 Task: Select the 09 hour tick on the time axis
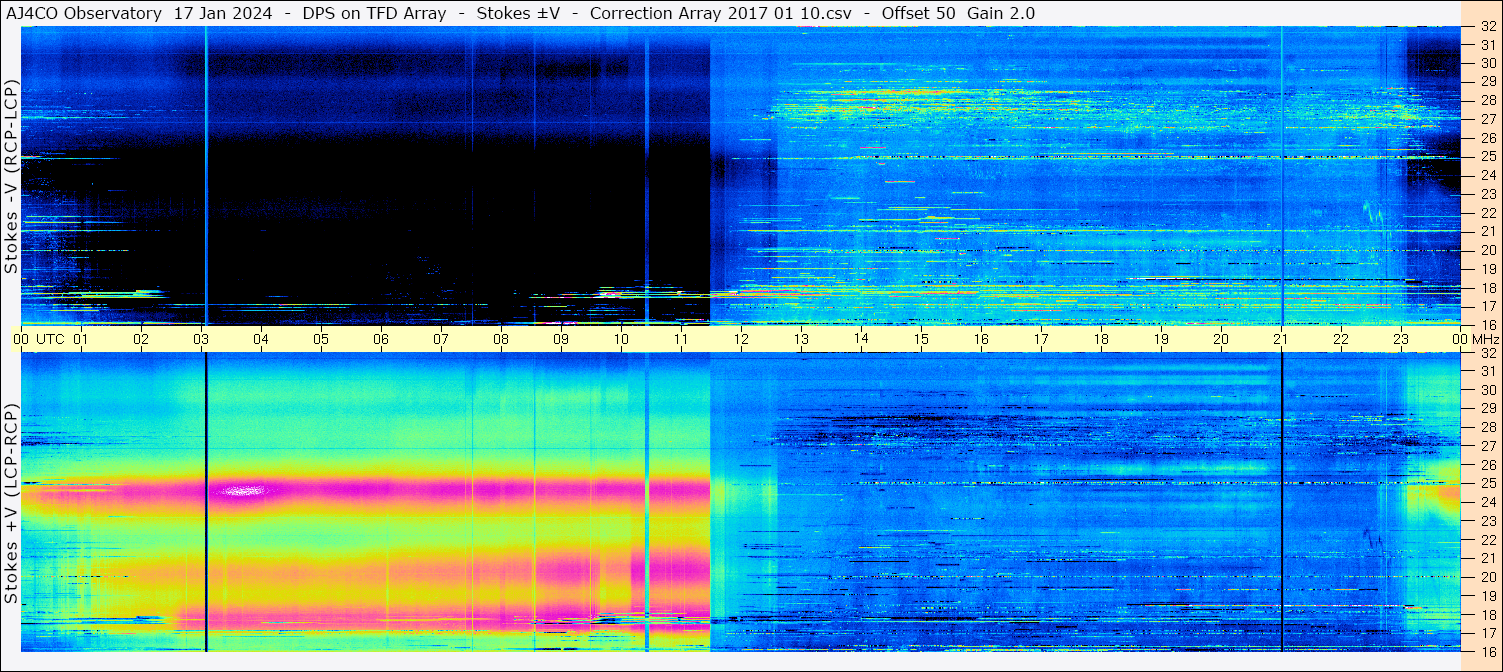tap(561, 339)
